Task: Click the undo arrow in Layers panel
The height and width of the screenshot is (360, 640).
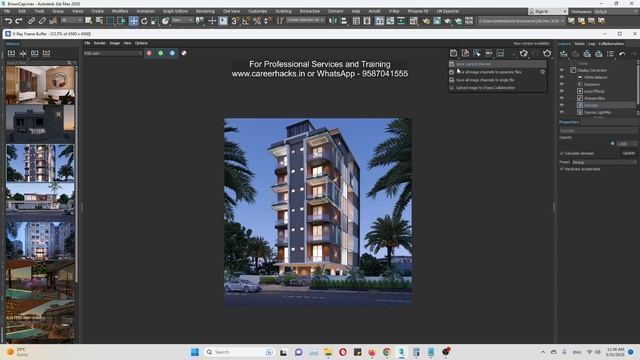Action: point(622,53)
